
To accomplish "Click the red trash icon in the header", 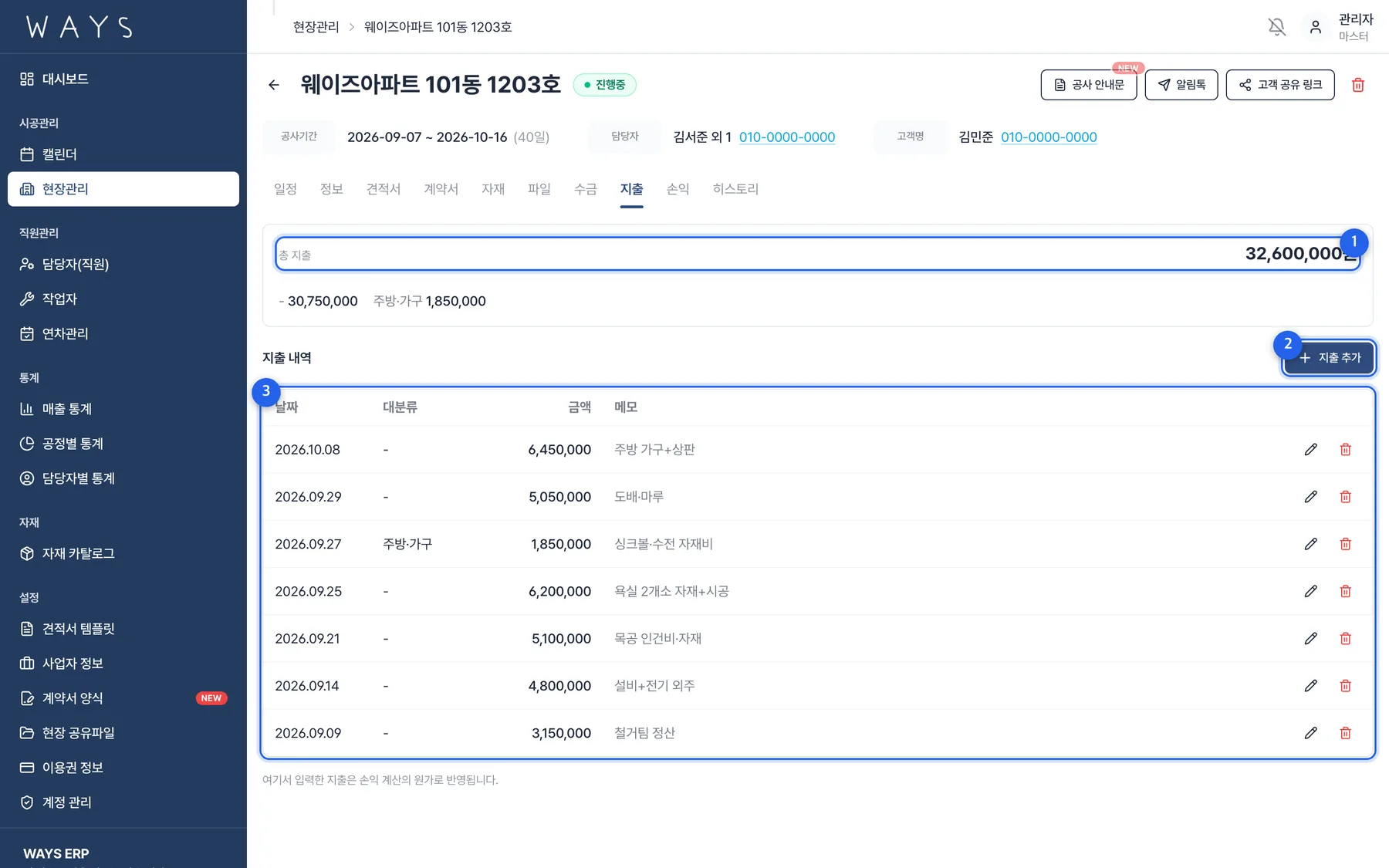I will (1358, 85).
